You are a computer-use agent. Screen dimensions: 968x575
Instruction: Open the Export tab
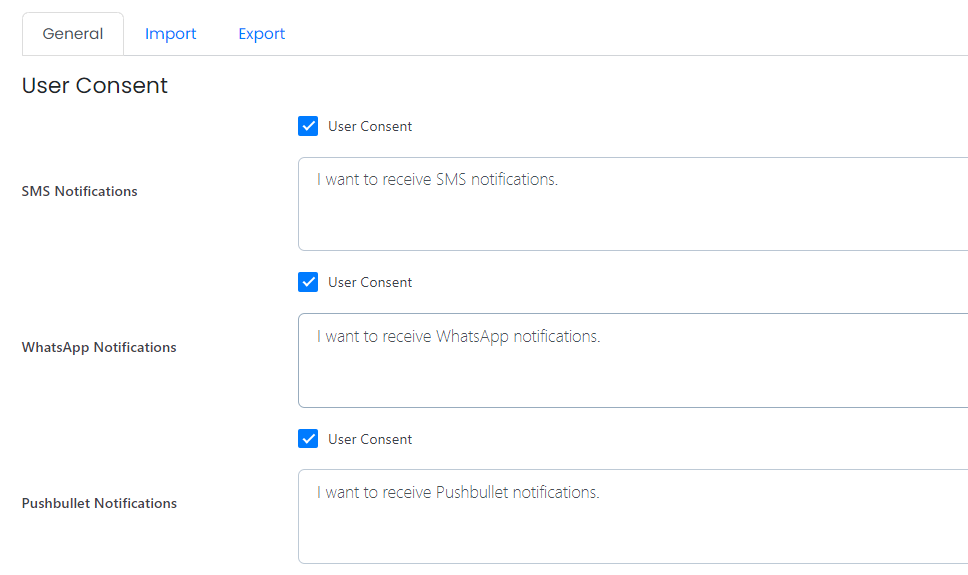click(262, 34)
